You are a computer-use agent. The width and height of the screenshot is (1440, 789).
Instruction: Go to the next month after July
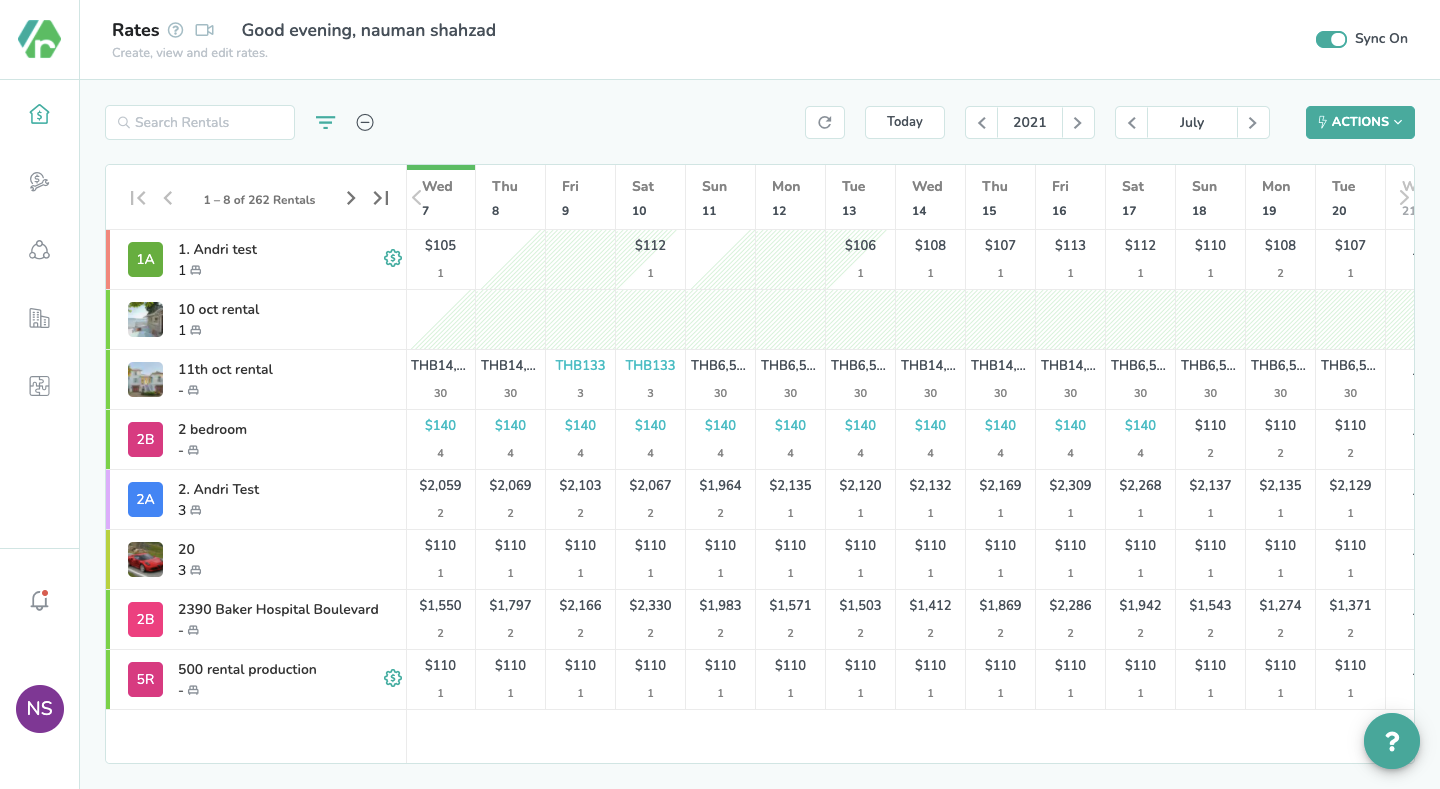[x=1253, y=122]
